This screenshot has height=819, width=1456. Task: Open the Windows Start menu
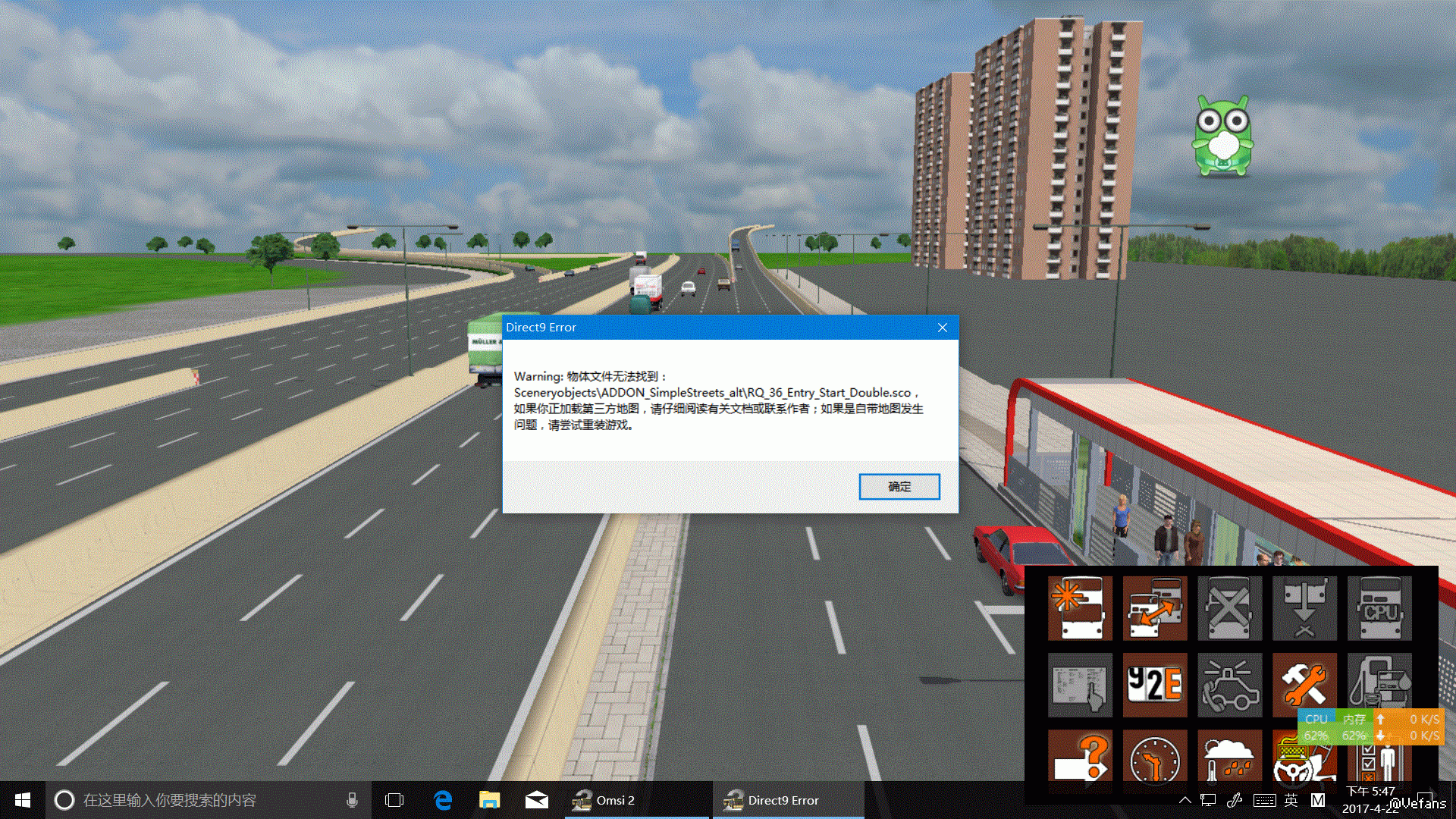[23, 800]
